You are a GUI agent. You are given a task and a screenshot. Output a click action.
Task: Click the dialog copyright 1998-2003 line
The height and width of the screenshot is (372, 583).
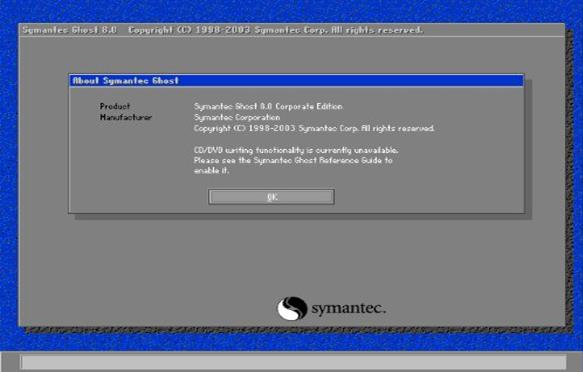pyautogui.click(x=314, y=129)
